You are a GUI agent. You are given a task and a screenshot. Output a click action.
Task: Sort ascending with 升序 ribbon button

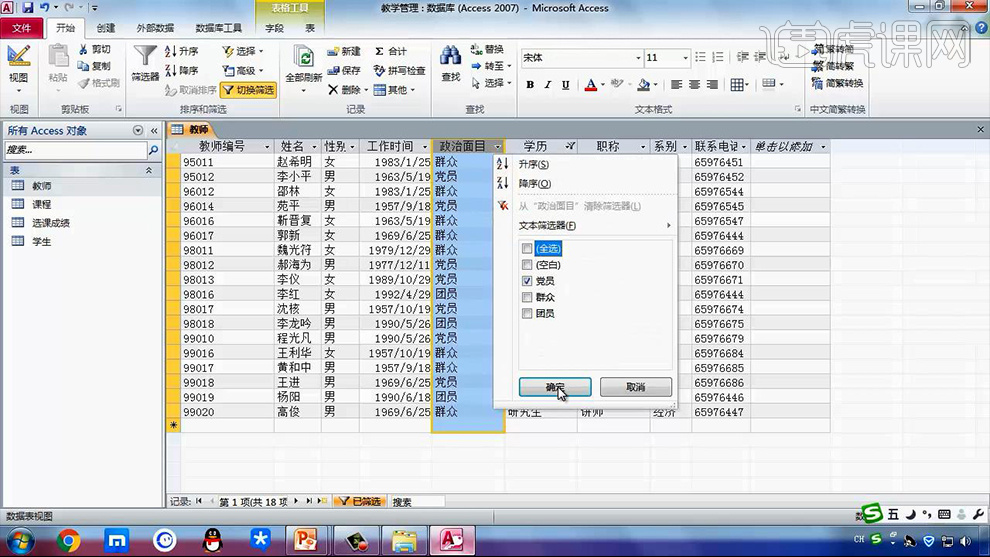tap(181, 51)
